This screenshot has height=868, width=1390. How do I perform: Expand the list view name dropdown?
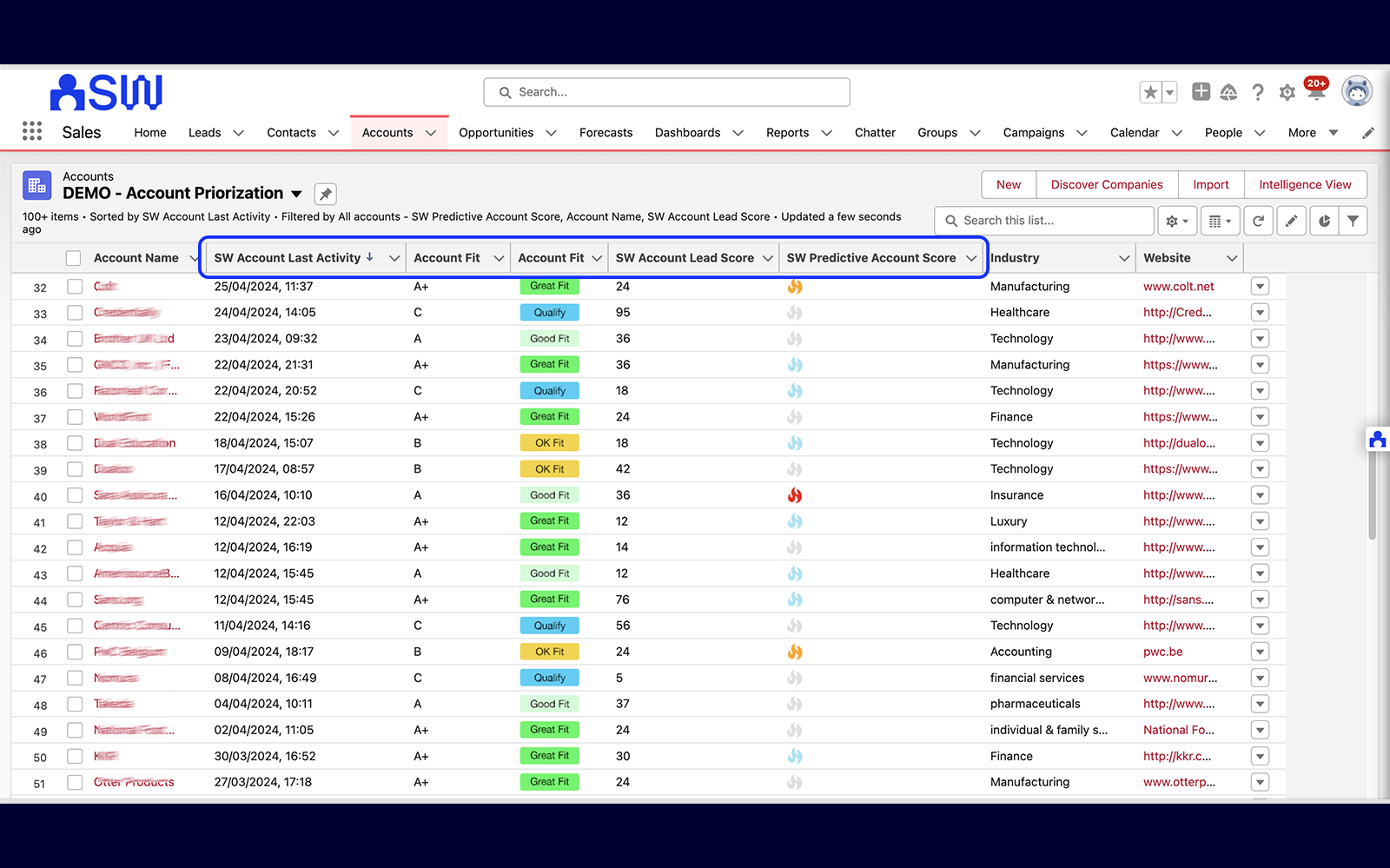[x=296, y=194]
